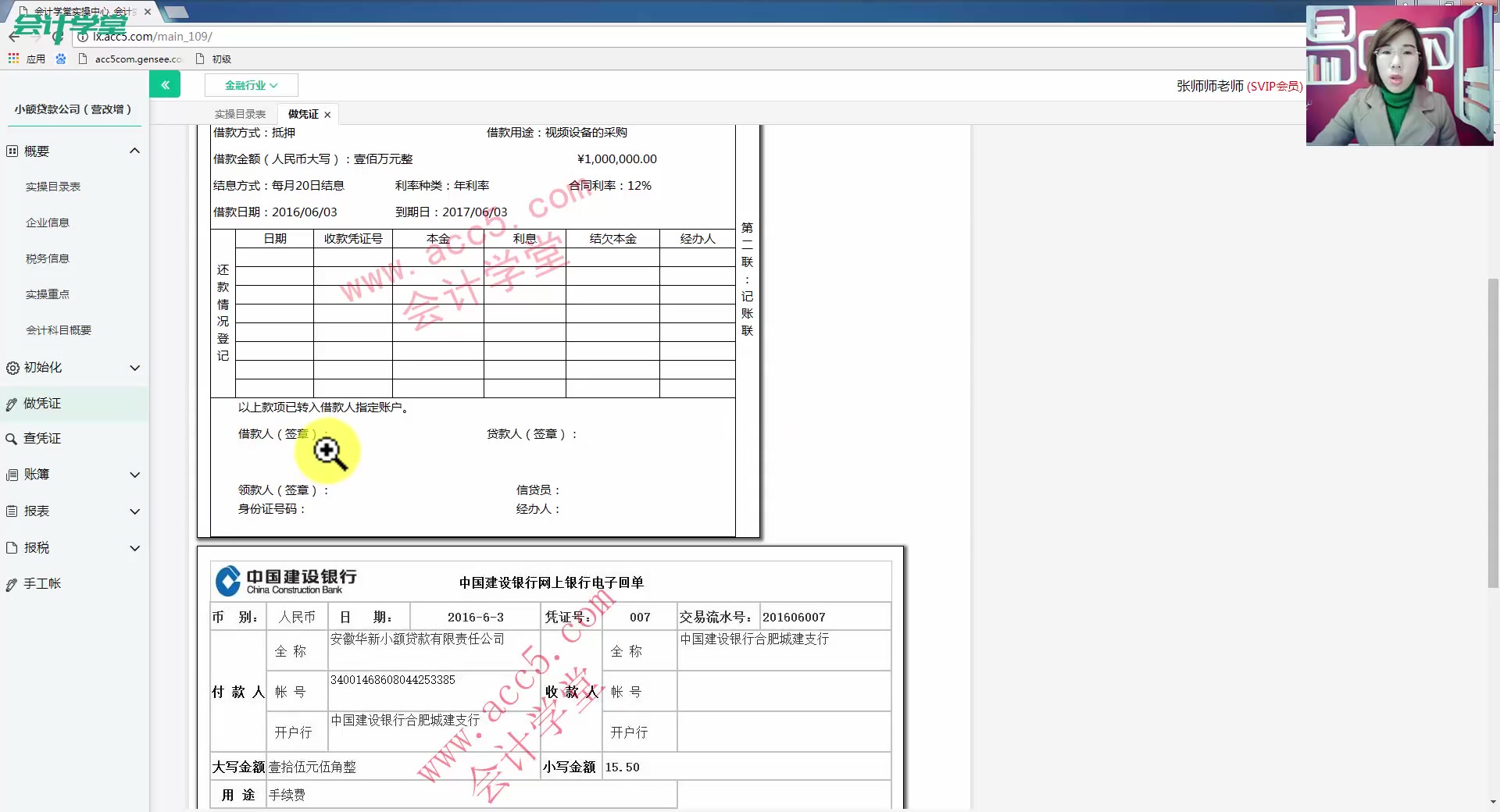The height and width of the screenshot is (812, 1500).
Task: Close the 做凭证 tab
Action: tap(327, 115)
